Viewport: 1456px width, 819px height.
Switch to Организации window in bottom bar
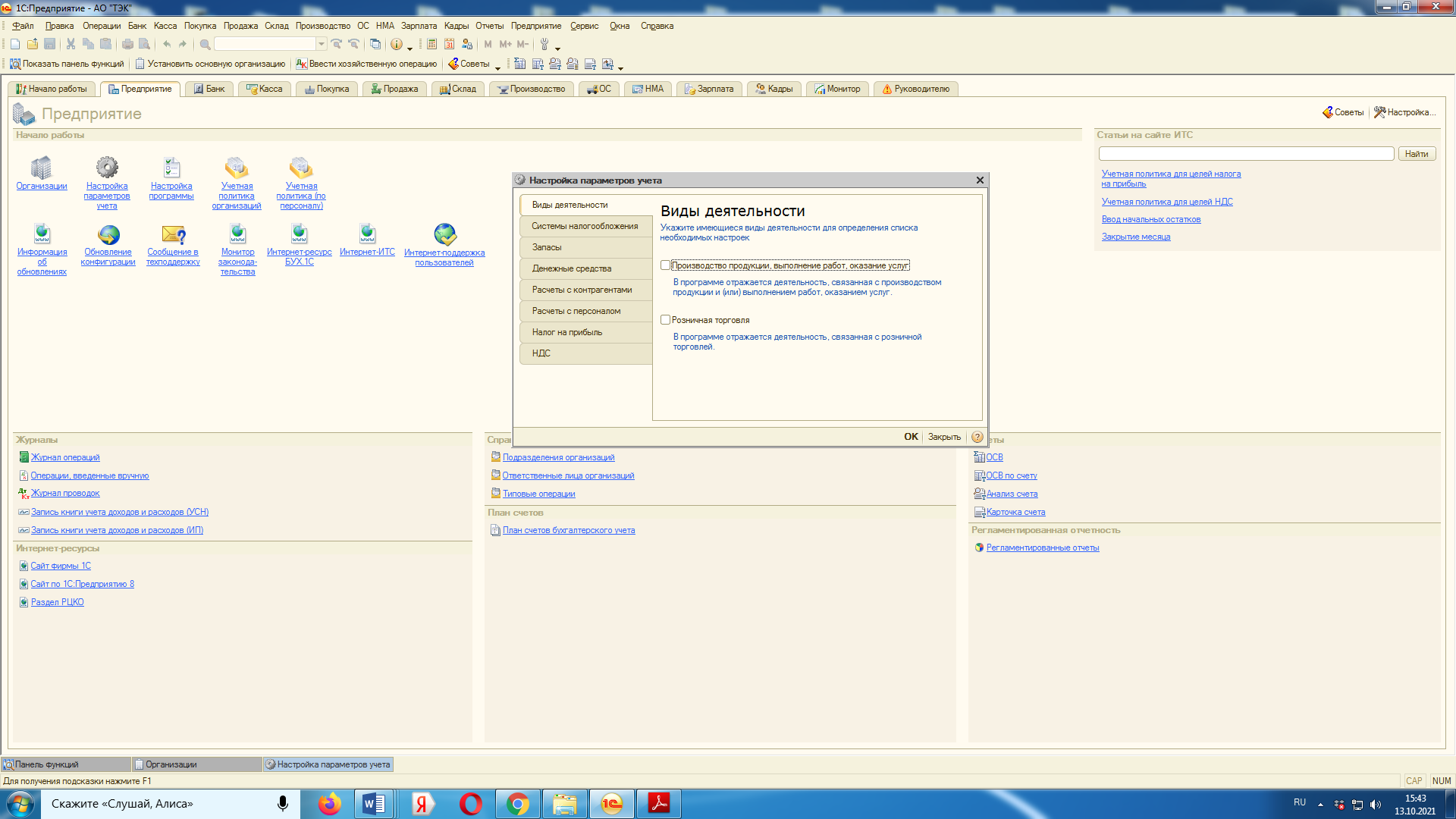coord(197,764)
